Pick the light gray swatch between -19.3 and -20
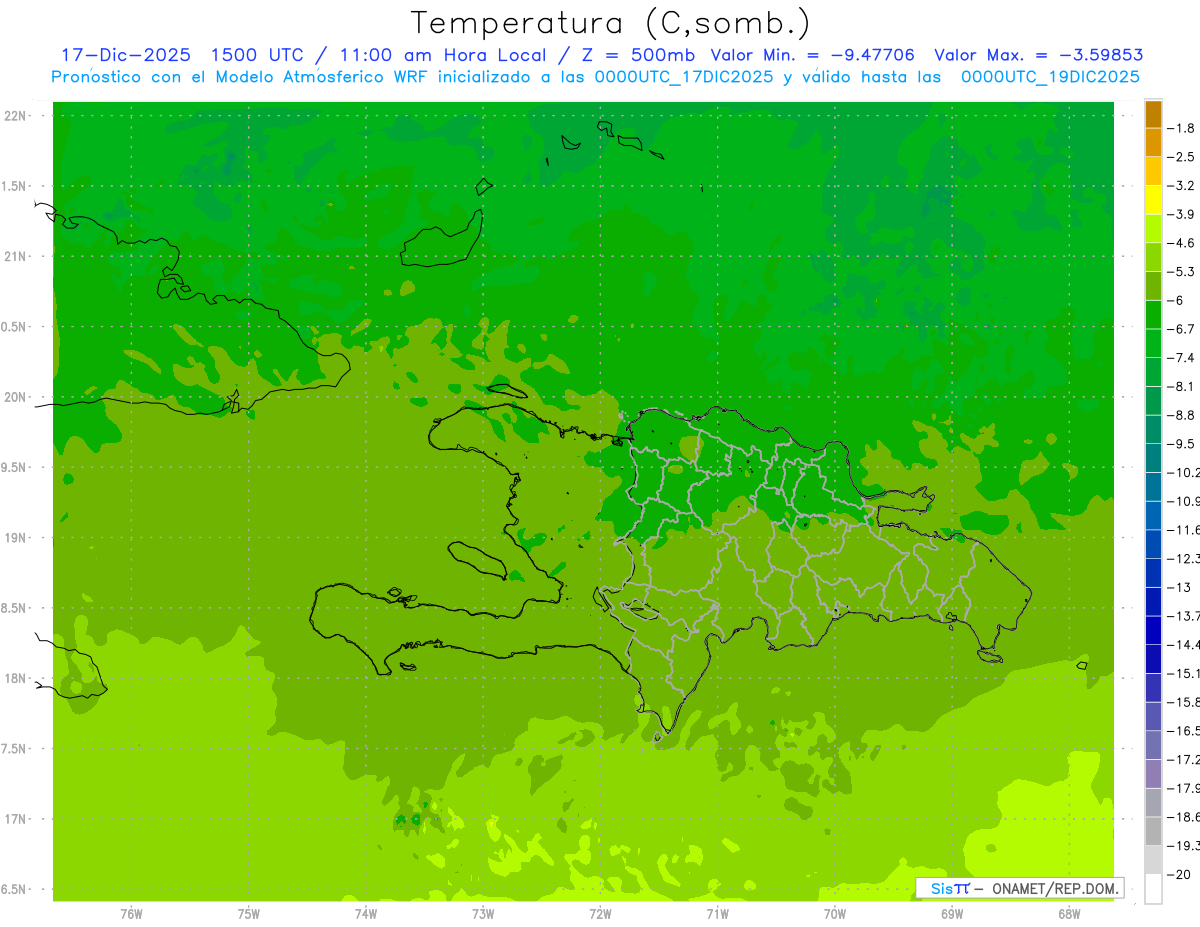 1153,860
